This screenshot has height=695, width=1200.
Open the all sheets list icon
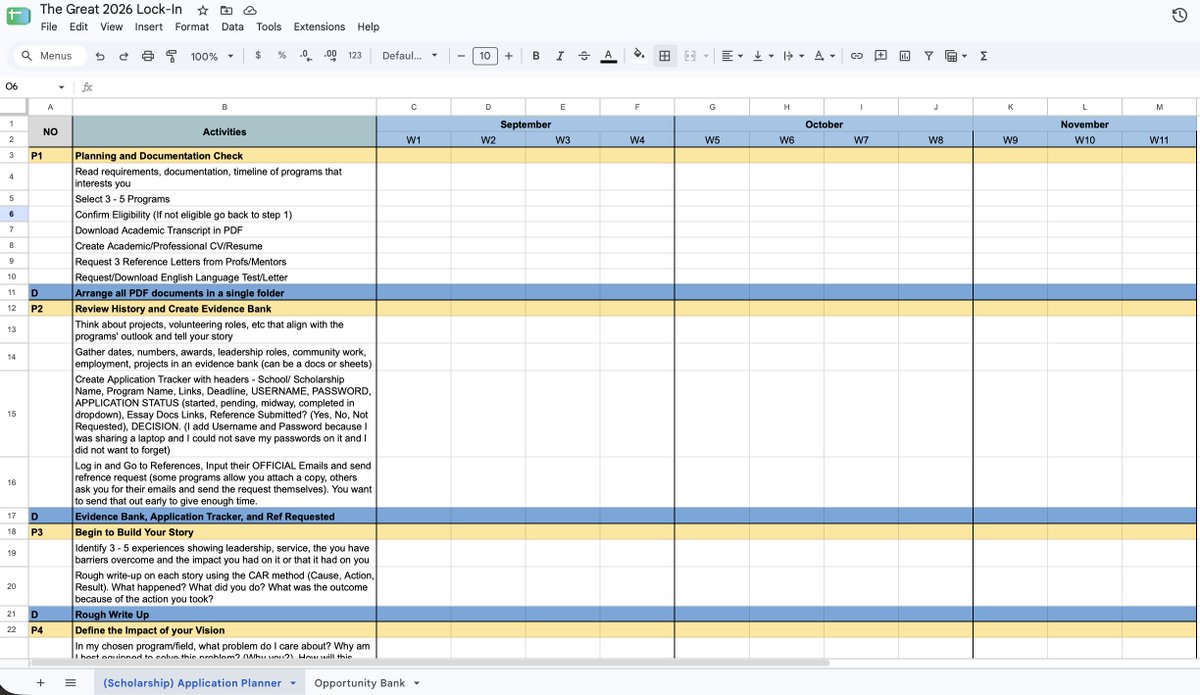coord(71,683)
